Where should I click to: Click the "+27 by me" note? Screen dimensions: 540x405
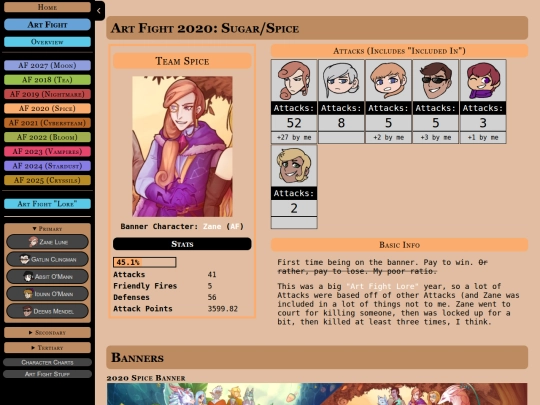[294, 137]
